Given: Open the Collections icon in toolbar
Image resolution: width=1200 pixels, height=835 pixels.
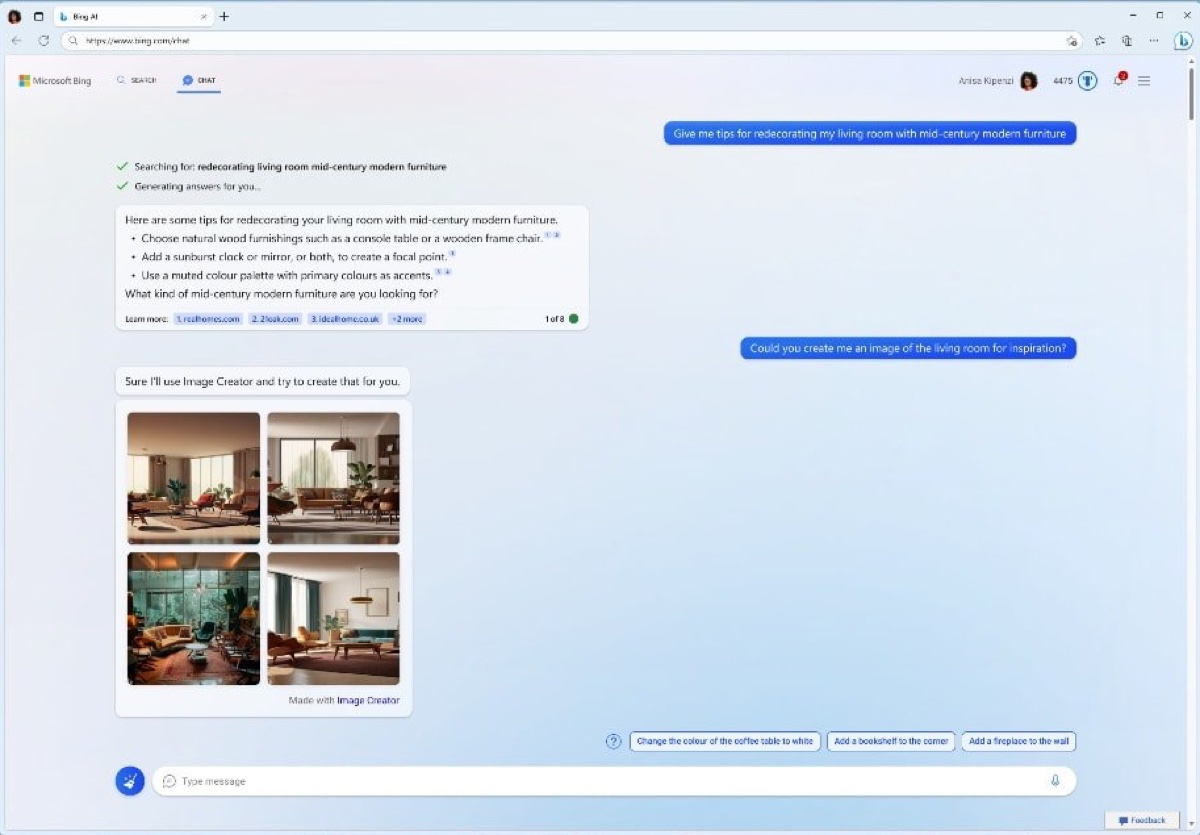Looking at the screenshot, I should (1127, 41).
